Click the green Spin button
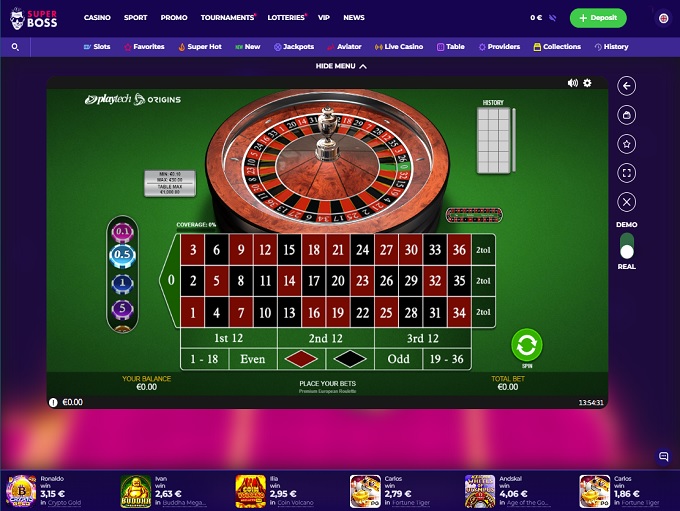 (526, 345)
